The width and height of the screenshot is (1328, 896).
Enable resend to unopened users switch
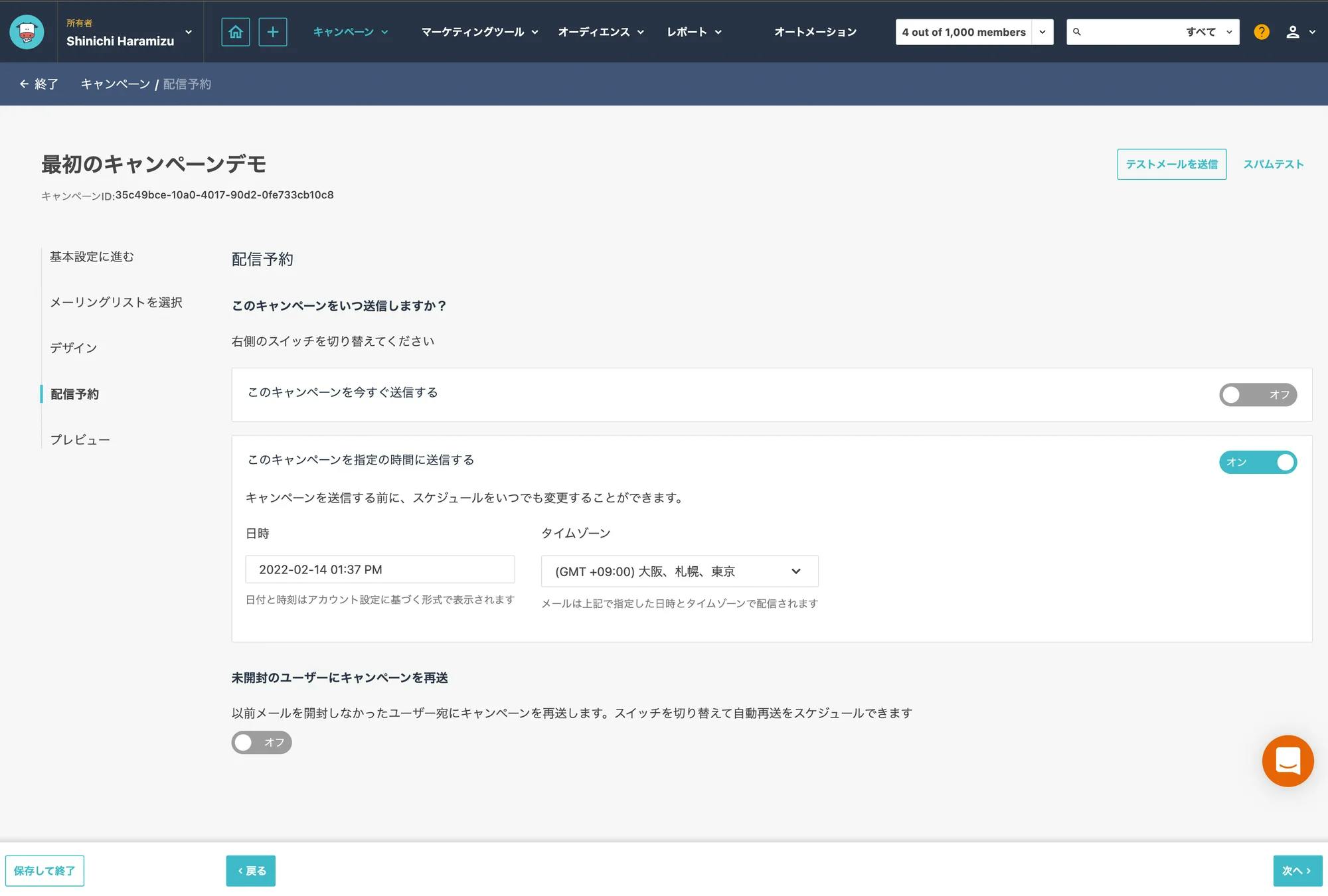tap(262, 742)
